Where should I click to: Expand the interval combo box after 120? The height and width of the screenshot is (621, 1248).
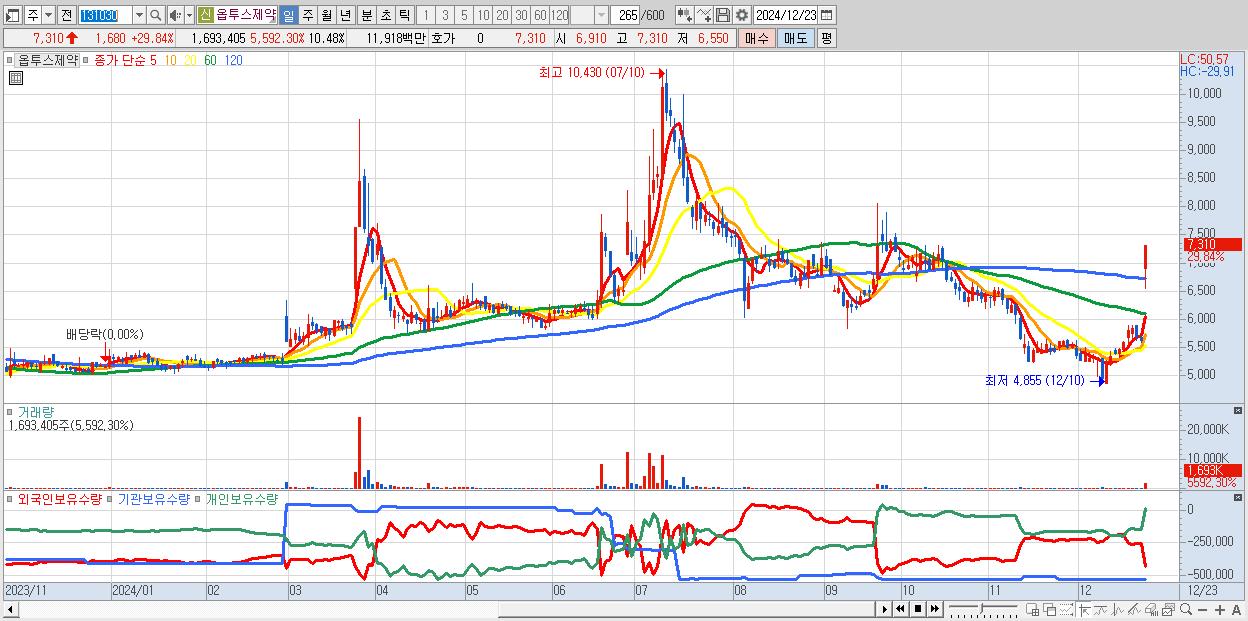click(x=601, y=15)
